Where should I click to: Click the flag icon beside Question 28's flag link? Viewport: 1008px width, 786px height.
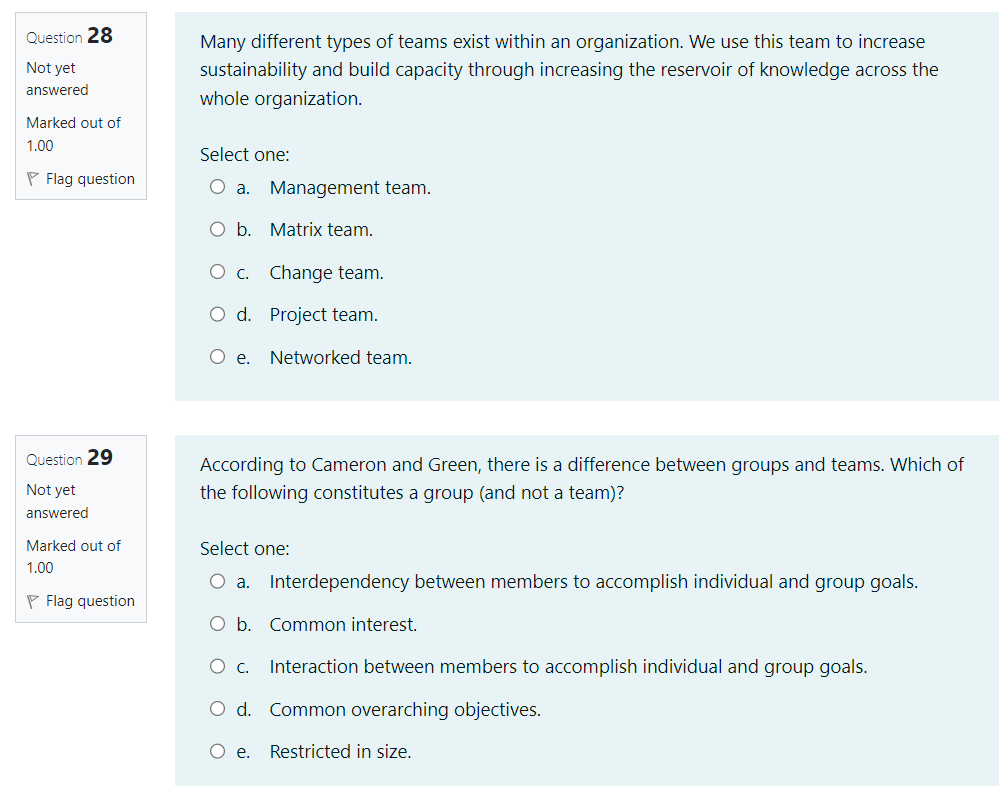point(31,178)
